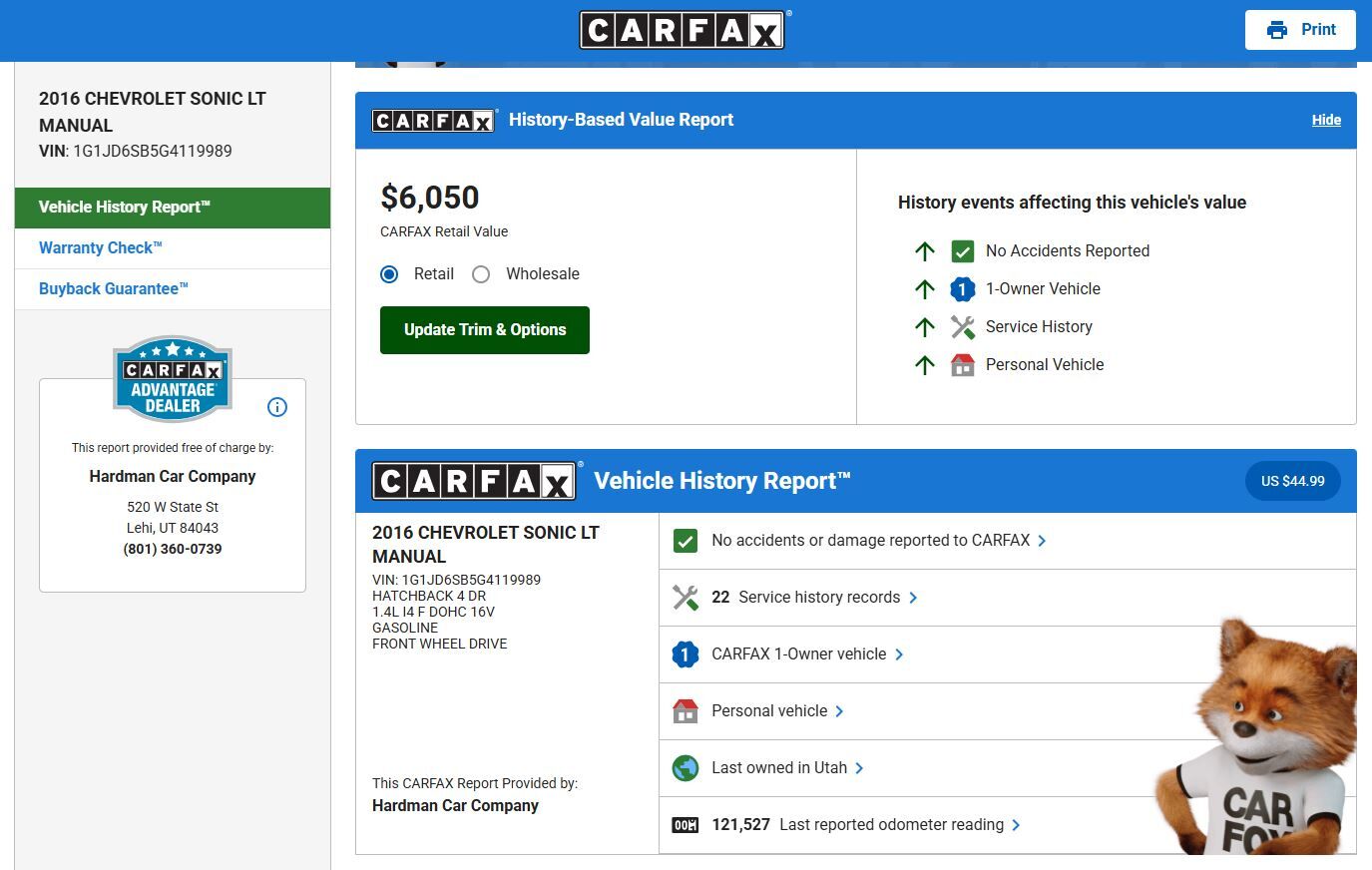
Task: Click the odometer icon beside 121,527
Action: (x=686, y=825)
